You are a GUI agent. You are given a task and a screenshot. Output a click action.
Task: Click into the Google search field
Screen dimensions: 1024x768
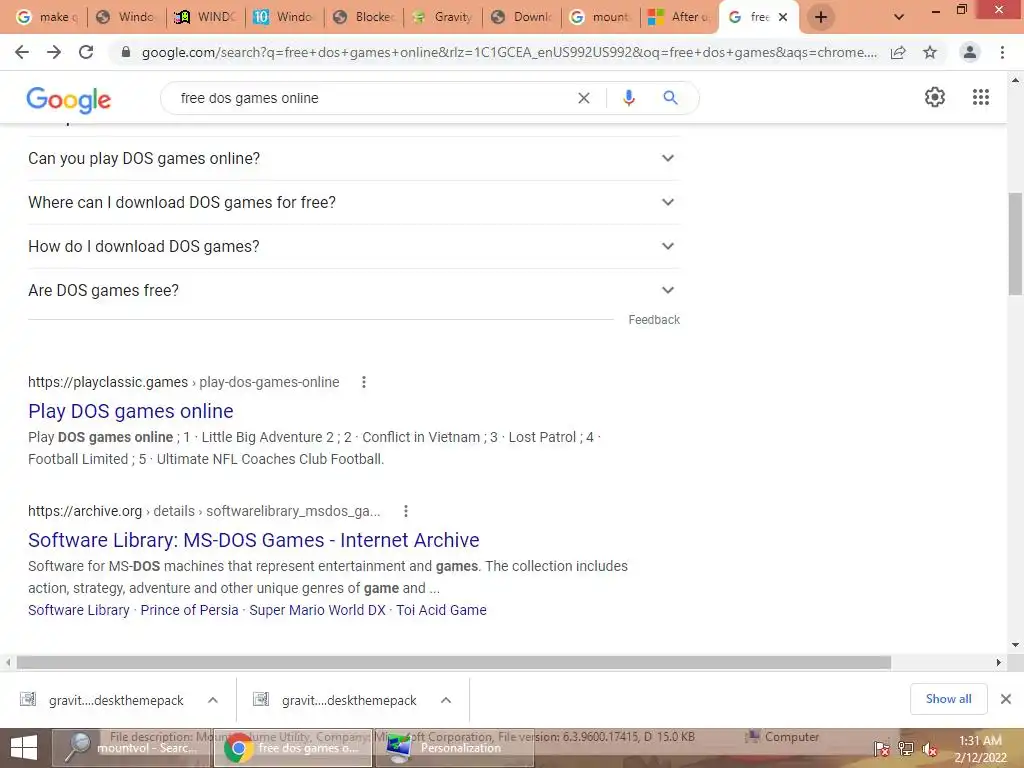[x=372, y=98]
